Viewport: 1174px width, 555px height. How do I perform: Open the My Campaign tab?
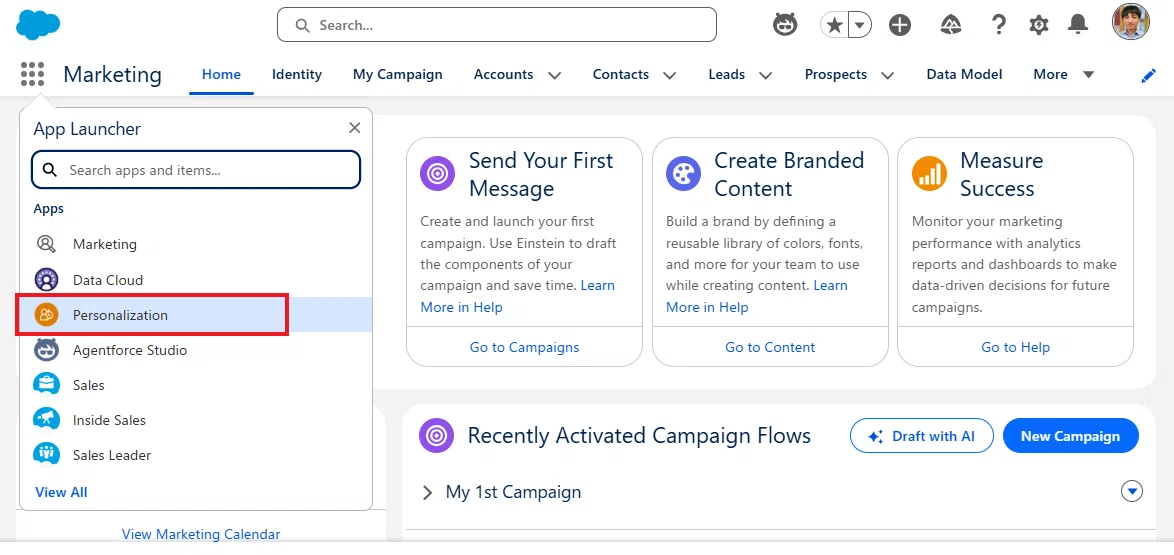[398, 74]
